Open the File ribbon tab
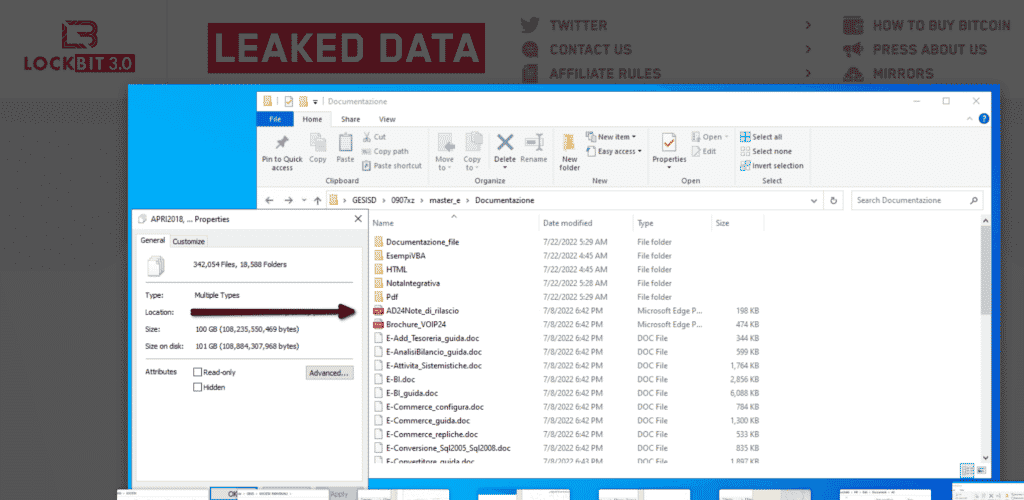 276,119
